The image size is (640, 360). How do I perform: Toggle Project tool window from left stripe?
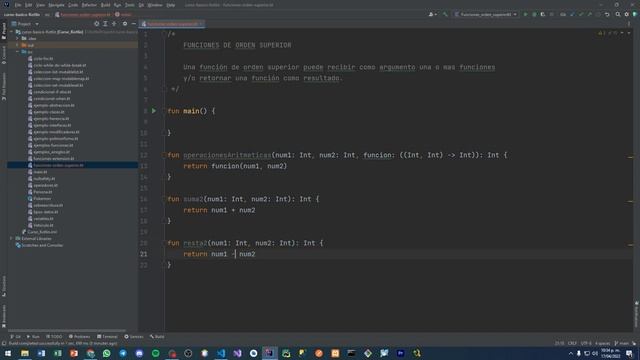[x=4, y=31]
